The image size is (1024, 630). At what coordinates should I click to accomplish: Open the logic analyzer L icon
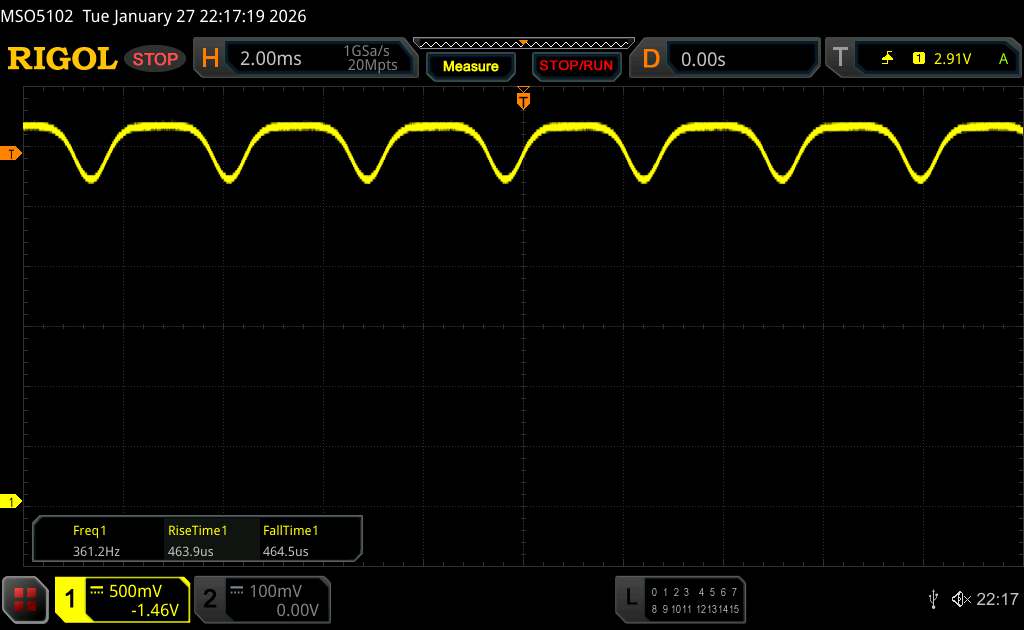[x=630, y=598]
